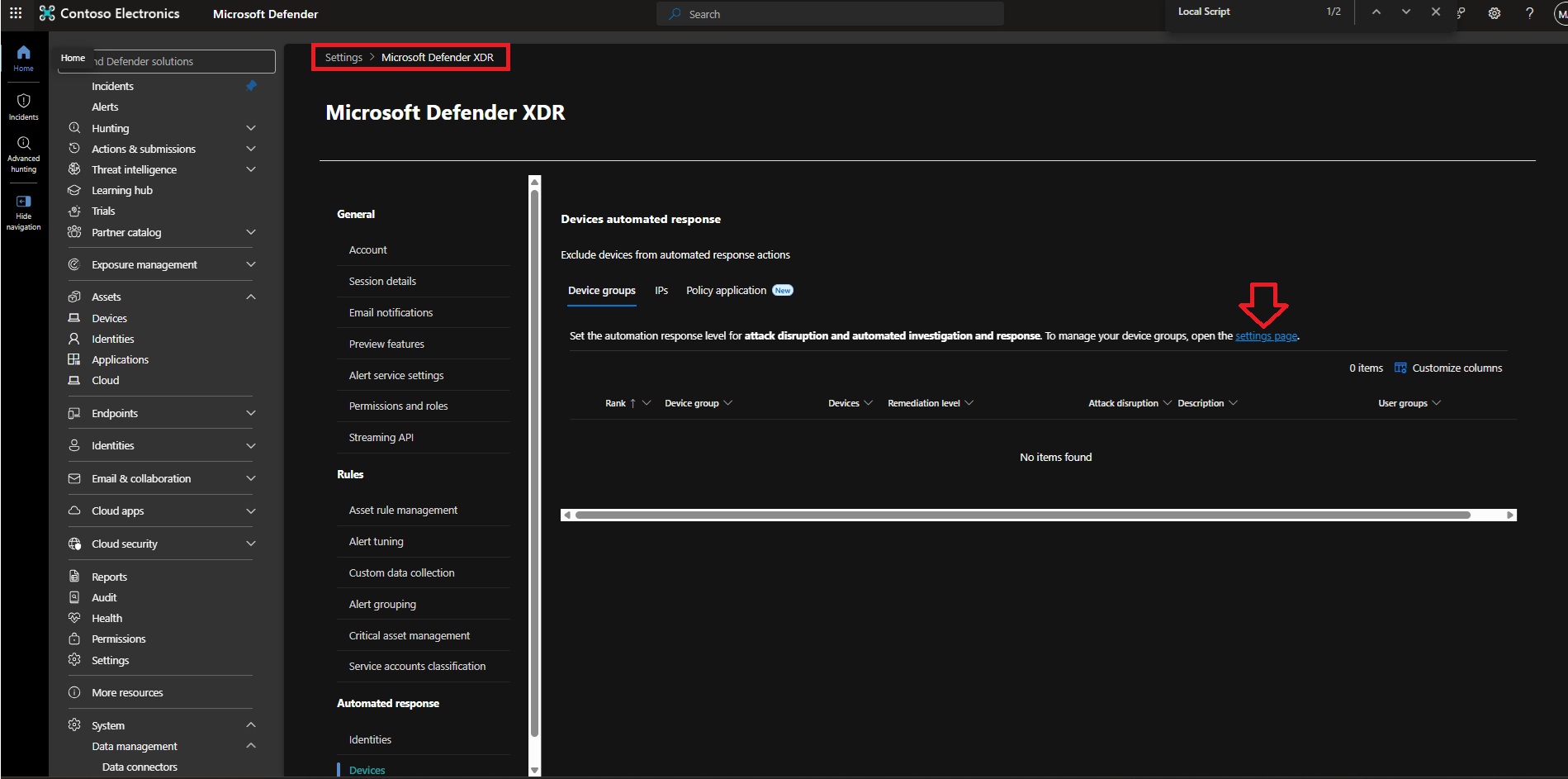This screenshot has height=779, width=1568.
Task: Open Data connectors in navigation
Action: (140, 767)
